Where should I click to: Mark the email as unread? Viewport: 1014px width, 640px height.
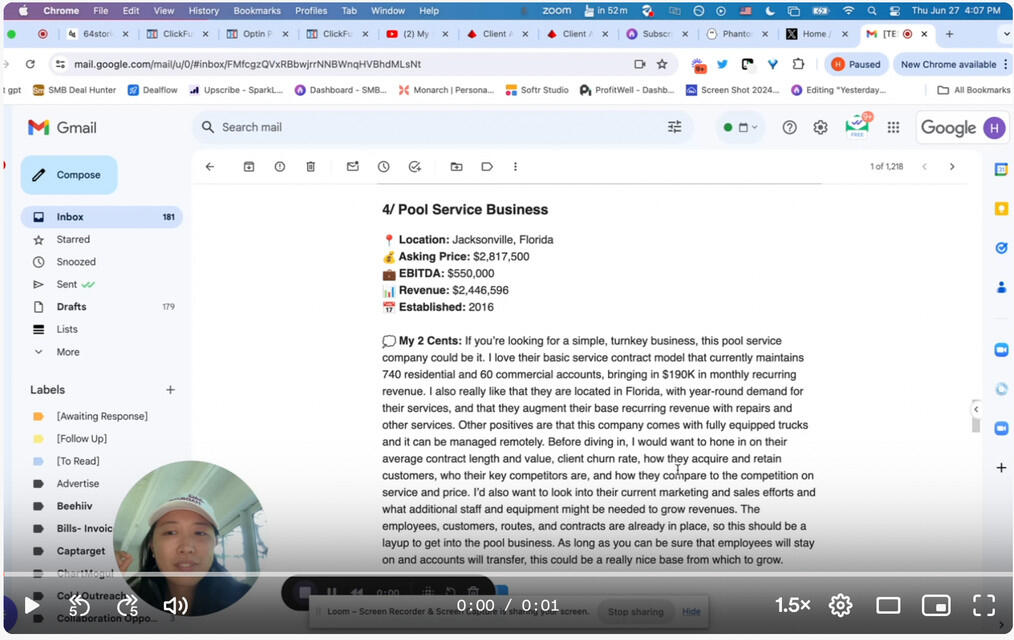[x=353, y=167]
